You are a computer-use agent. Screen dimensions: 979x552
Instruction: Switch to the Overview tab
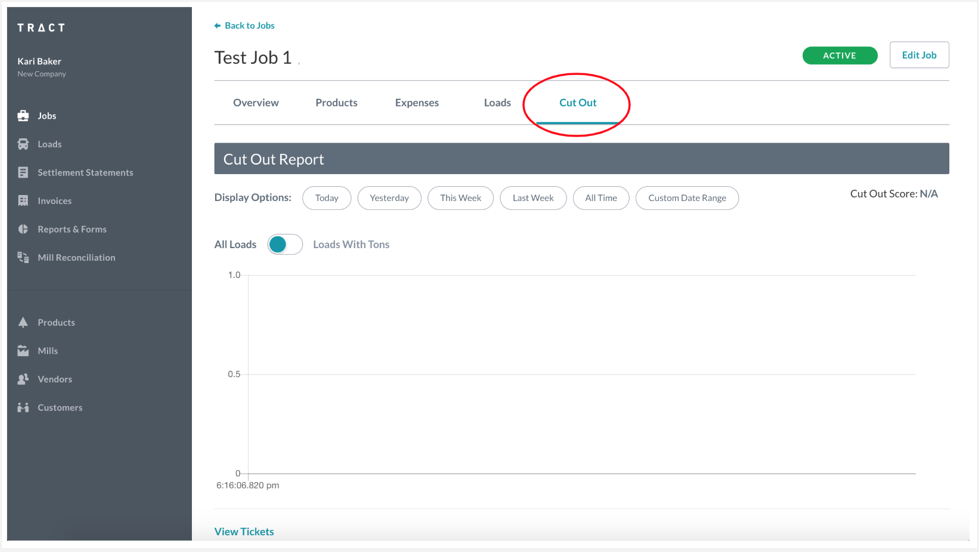point(256,103)
